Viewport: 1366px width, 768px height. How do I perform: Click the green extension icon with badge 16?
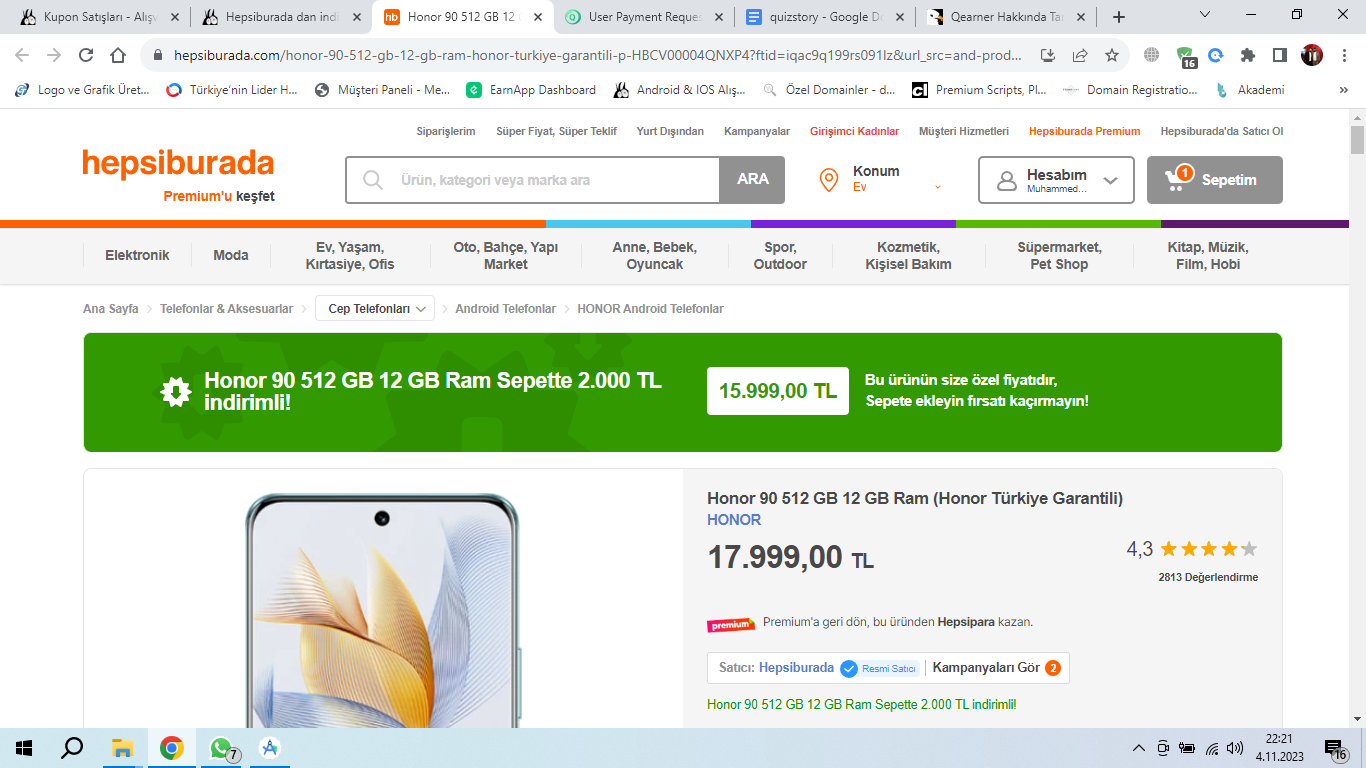pyautogui.click(x=1186, y=57)
